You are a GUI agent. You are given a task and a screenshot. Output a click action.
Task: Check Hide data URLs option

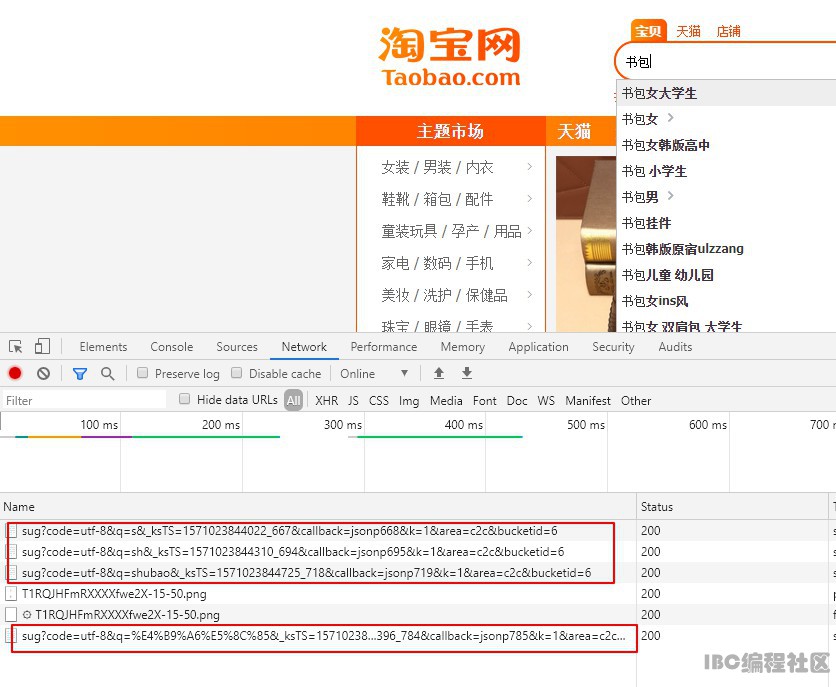point(184,399)
